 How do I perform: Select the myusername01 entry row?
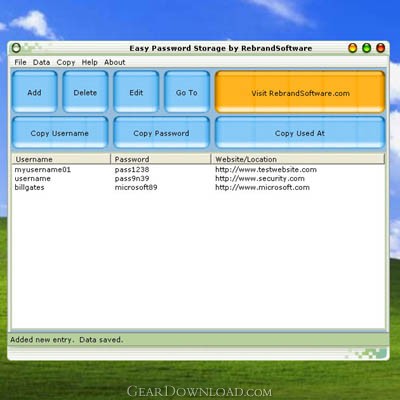coord(198,170)
